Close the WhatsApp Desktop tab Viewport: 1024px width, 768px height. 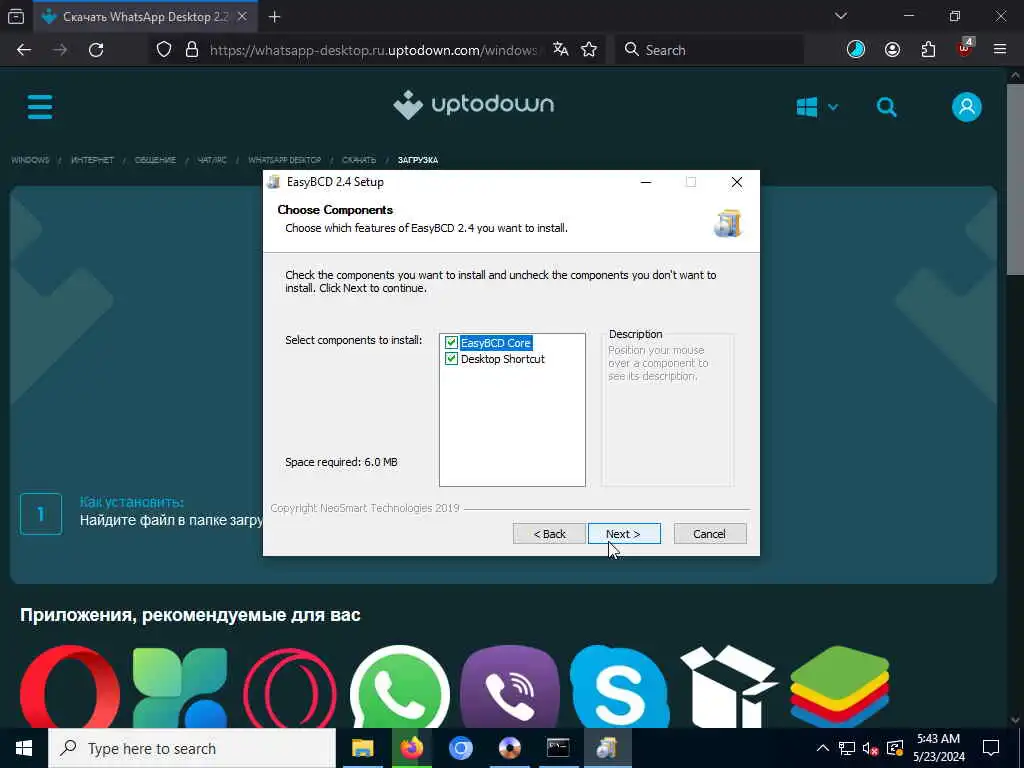coord(242,17)
